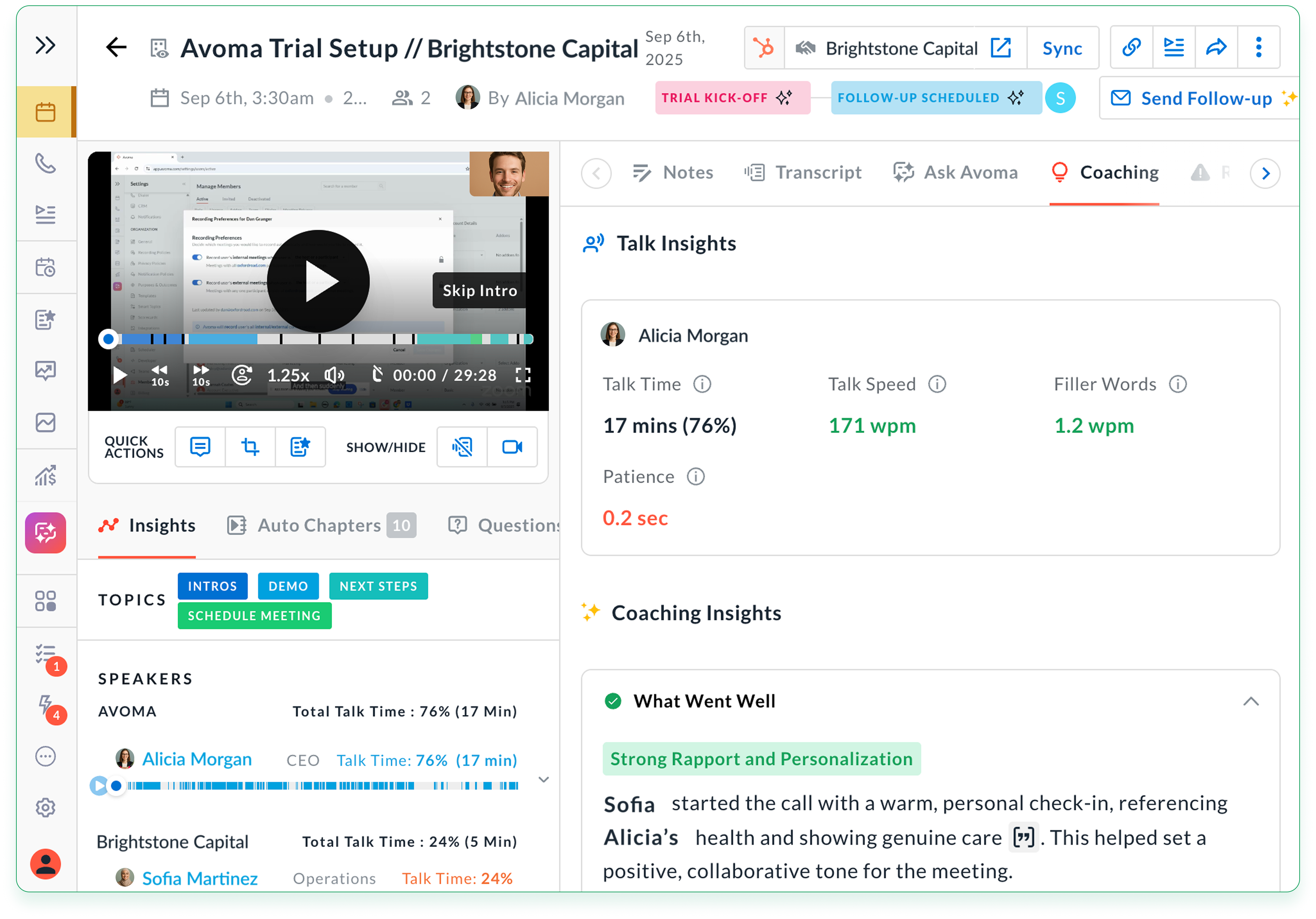
Task: Share the meeting with the arrow icon
Action: [x=1216, y=47]
